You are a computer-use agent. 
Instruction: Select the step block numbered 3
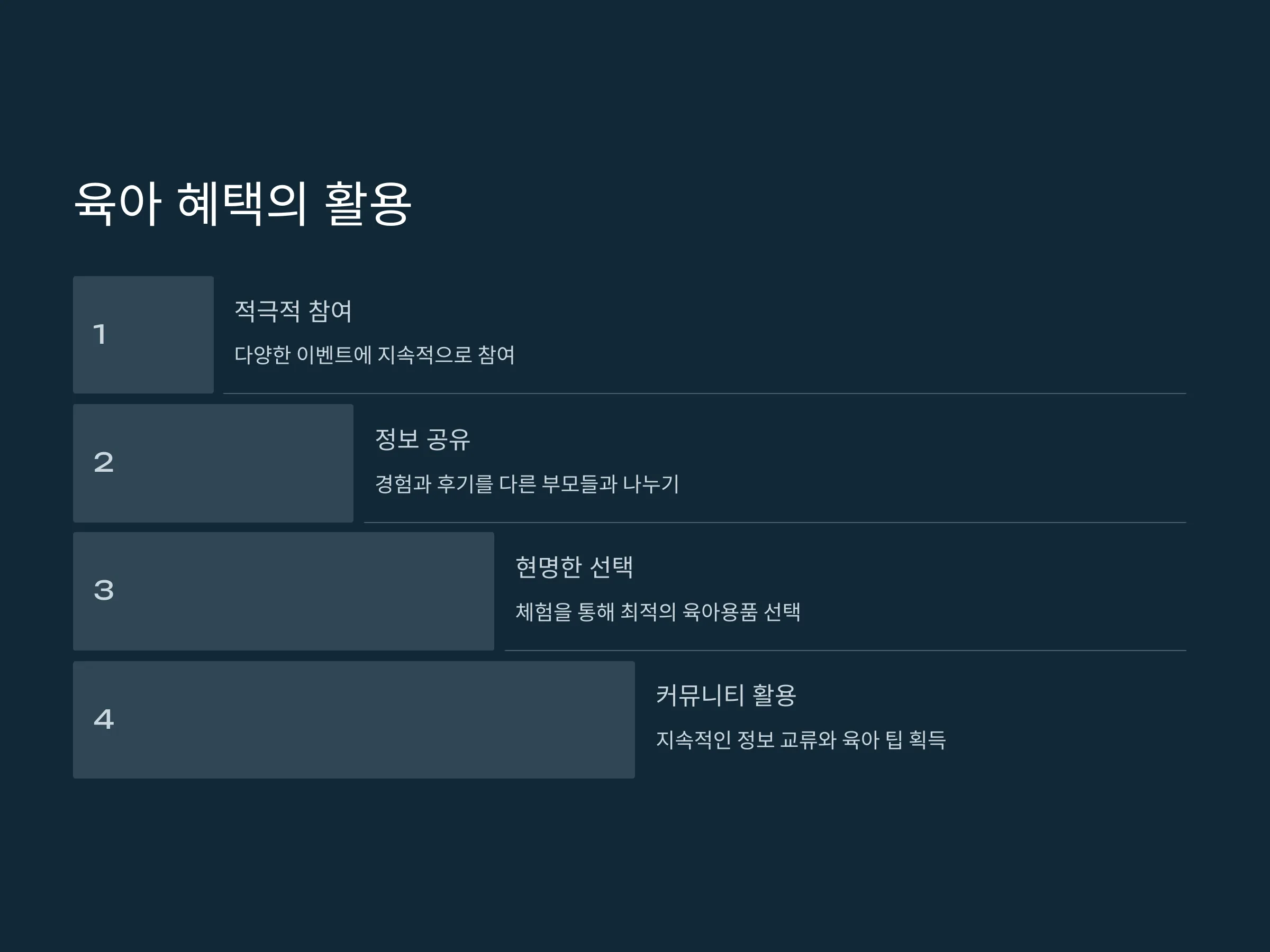pyautogui.click(x=283, y=591)
